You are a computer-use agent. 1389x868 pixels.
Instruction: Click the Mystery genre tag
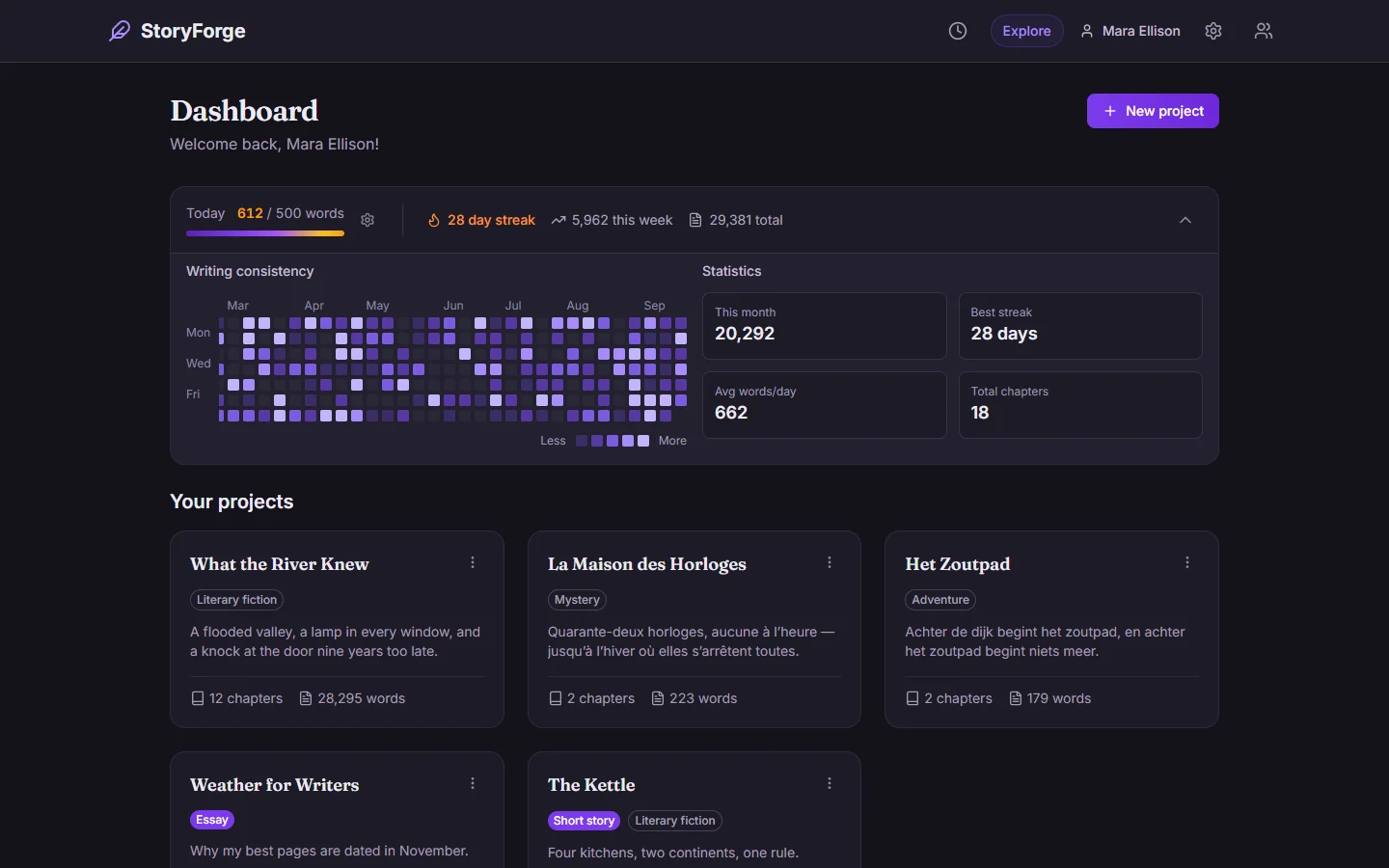coord(577,600)
